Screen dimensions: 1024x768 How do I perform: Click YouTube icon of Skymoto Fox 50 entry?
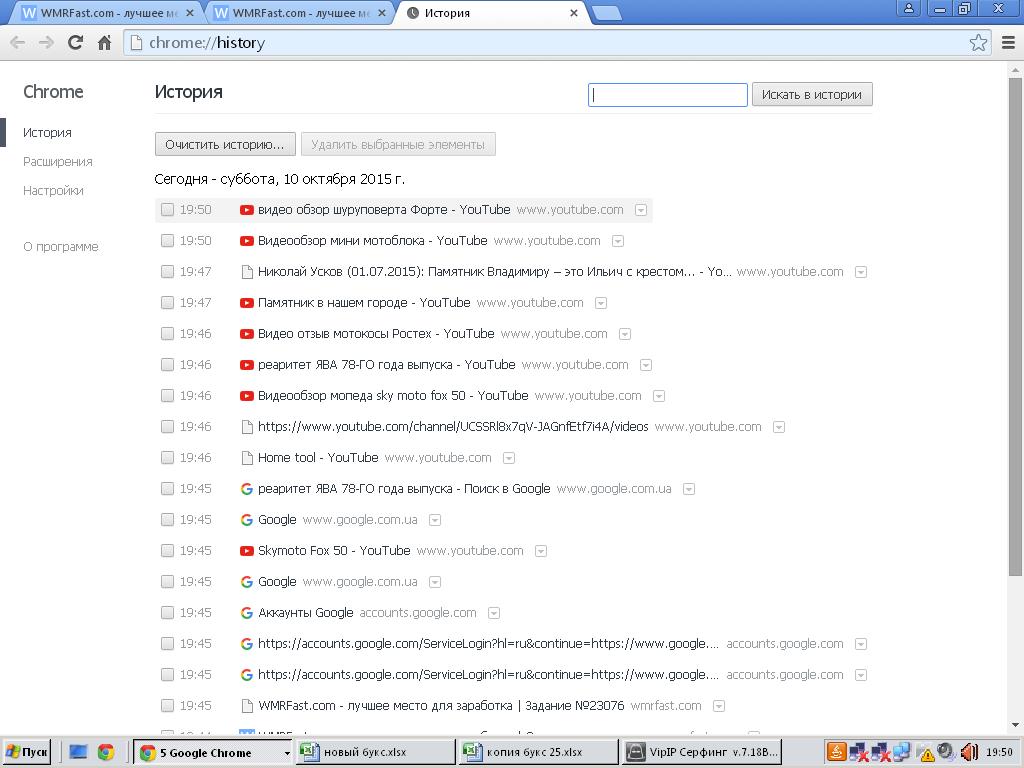[x=246, y=551]
